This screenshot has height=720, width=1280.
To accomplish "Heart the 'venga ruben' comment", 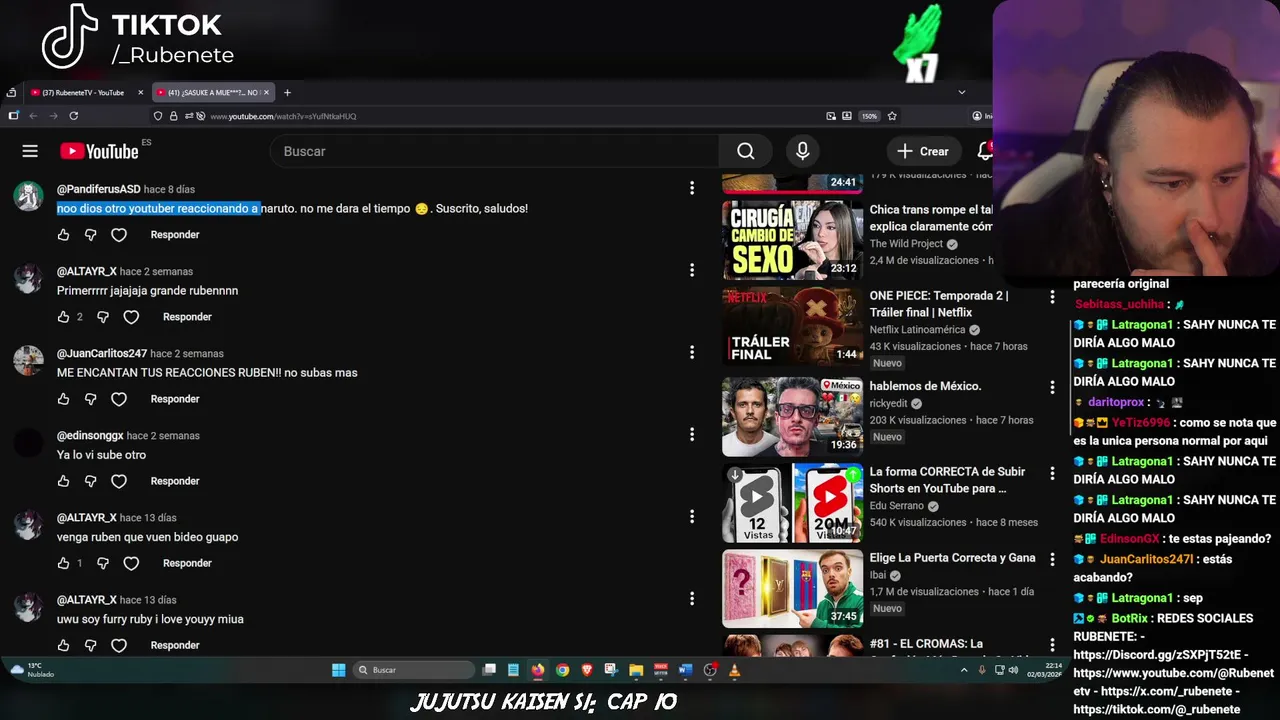I will pos(131,563).
